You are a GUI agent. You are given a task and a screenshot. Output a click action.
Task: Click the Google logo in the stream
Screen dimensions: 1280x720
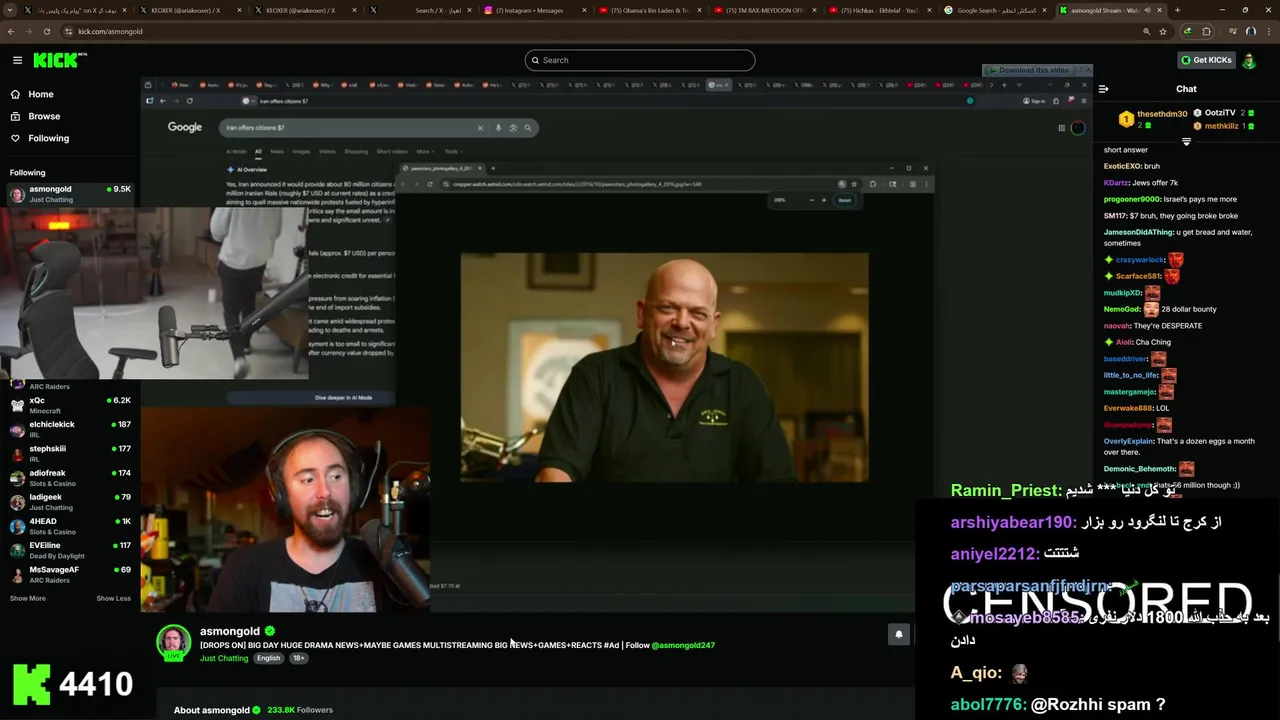click(x=185, y=127)
